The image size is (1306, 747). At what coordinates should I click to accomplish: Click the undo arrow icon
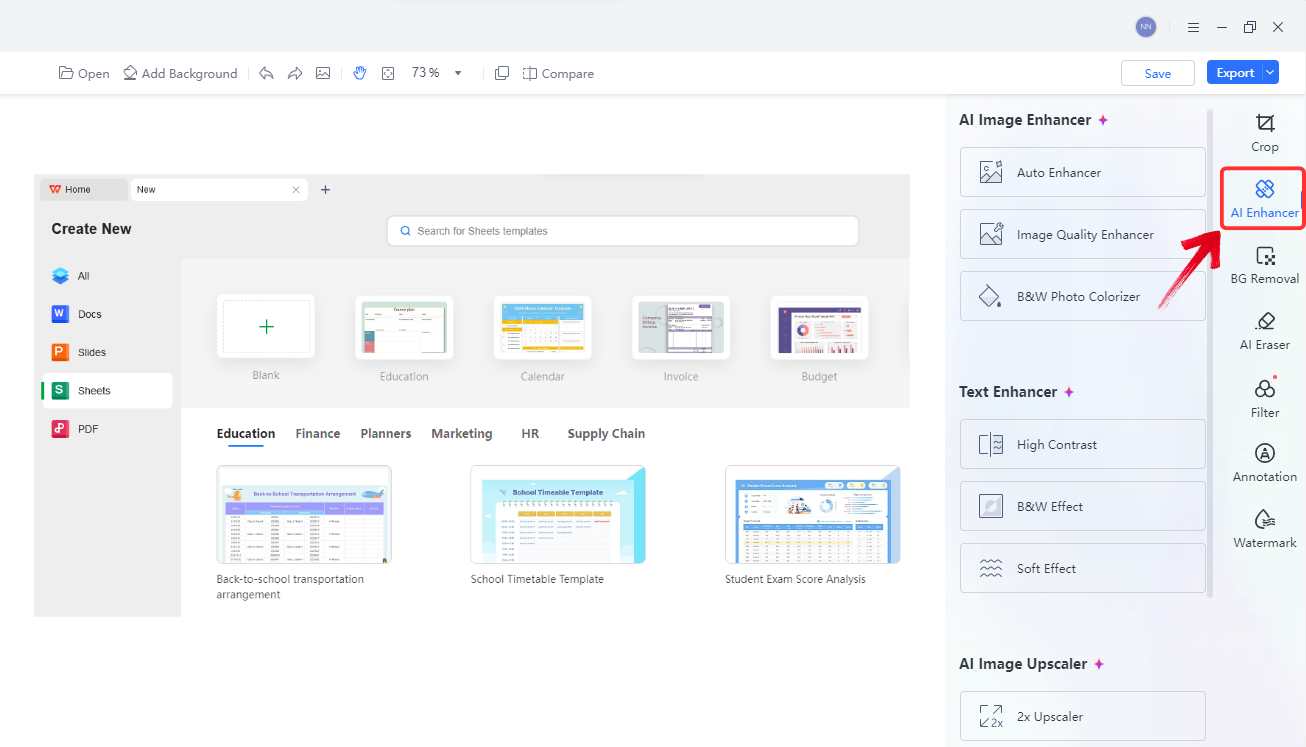tap(266, 73)
